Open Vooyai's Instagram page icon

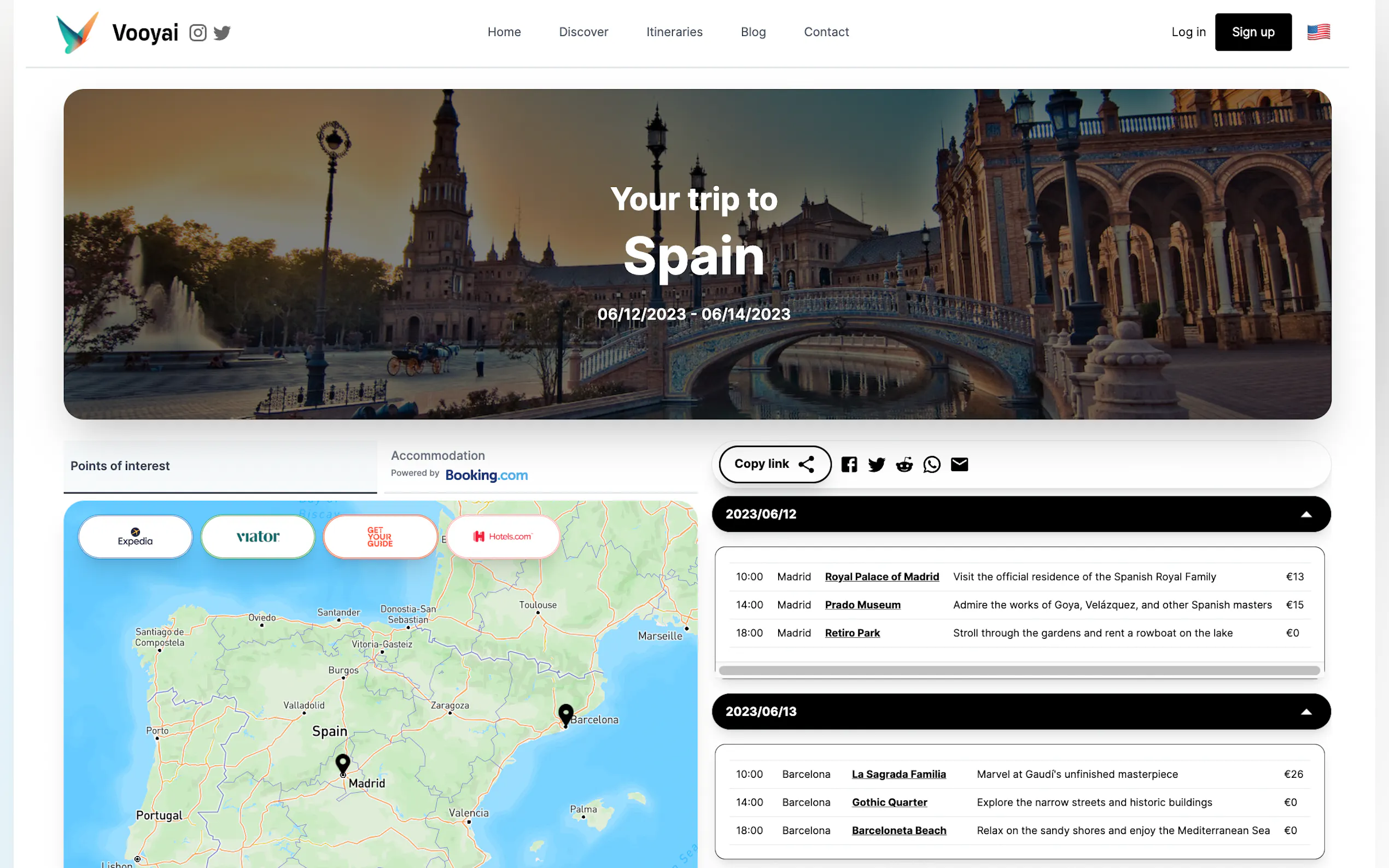(197, 33)
